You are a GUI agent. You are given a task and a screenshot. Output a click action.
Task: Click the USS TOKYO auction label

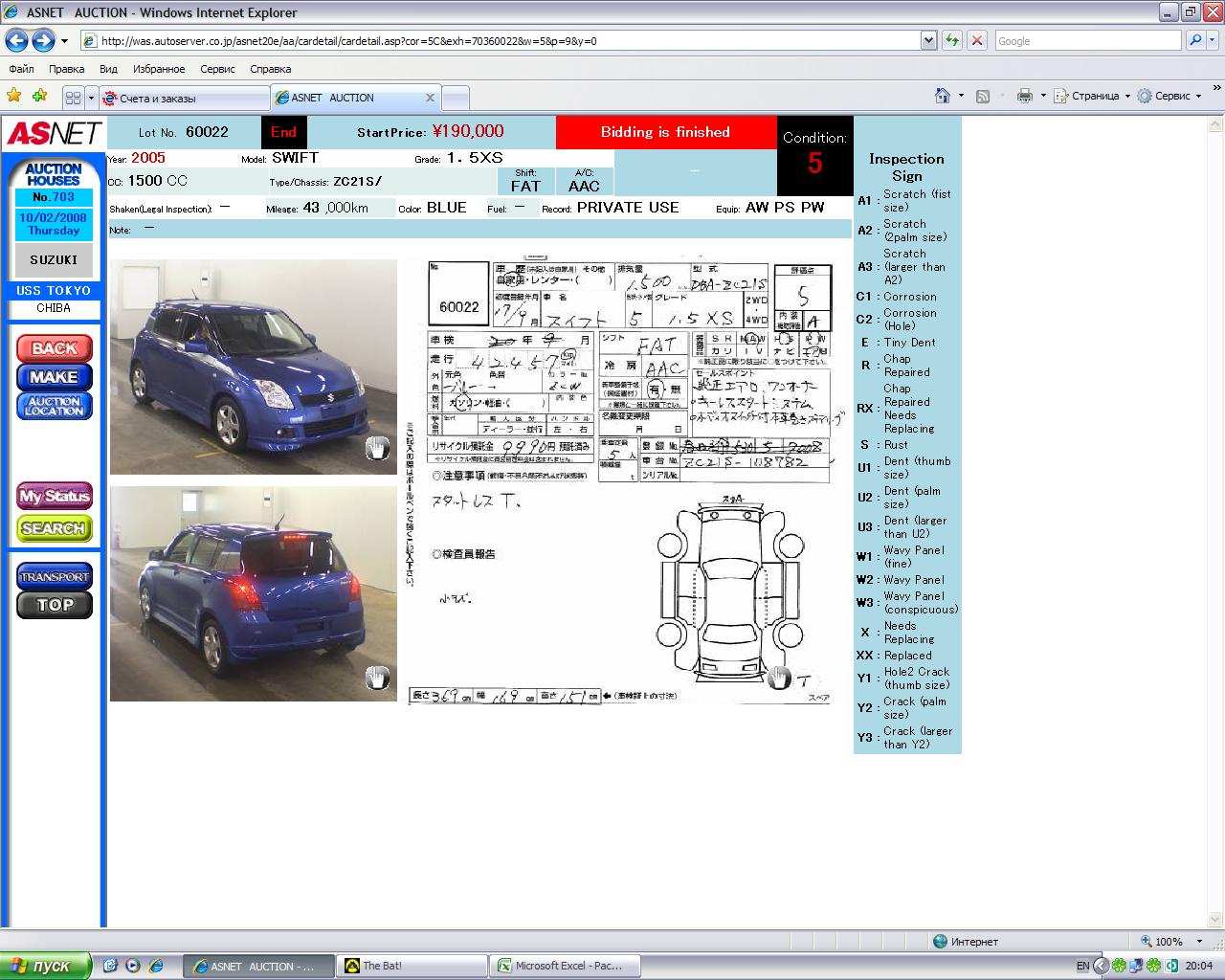tap(54, 291)
